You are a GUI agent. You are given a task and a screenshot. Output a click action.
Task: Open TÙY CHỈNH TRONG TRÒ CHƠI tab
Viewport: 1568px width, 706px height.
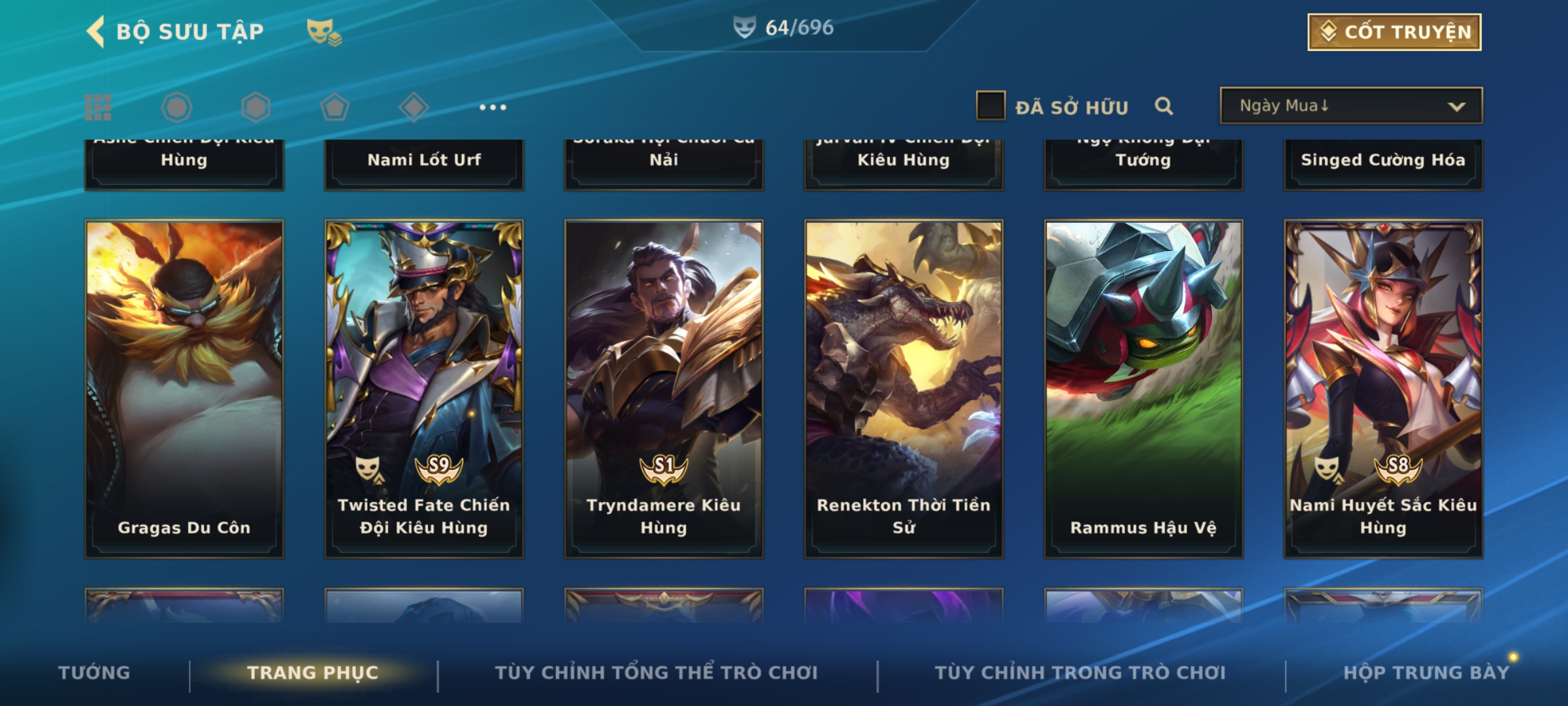click(x=1080, y=673)
